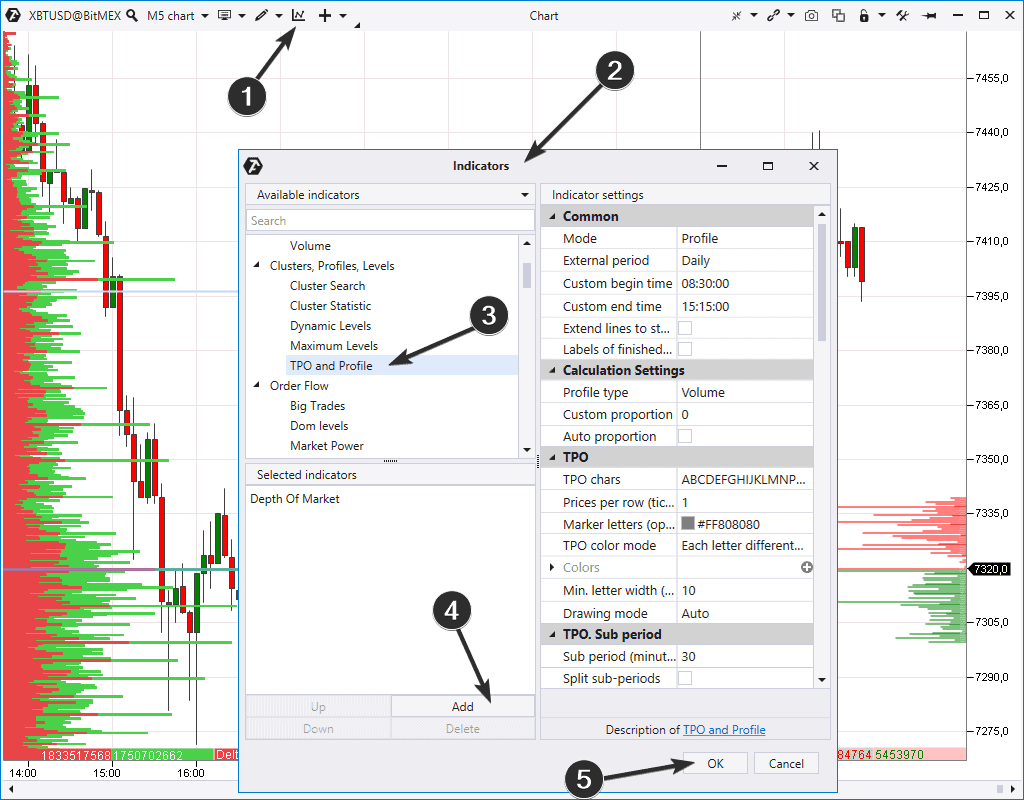Select TPO and Profile in indicator list
This screenshot has height=800, width=1024.
tap(331, 366)
